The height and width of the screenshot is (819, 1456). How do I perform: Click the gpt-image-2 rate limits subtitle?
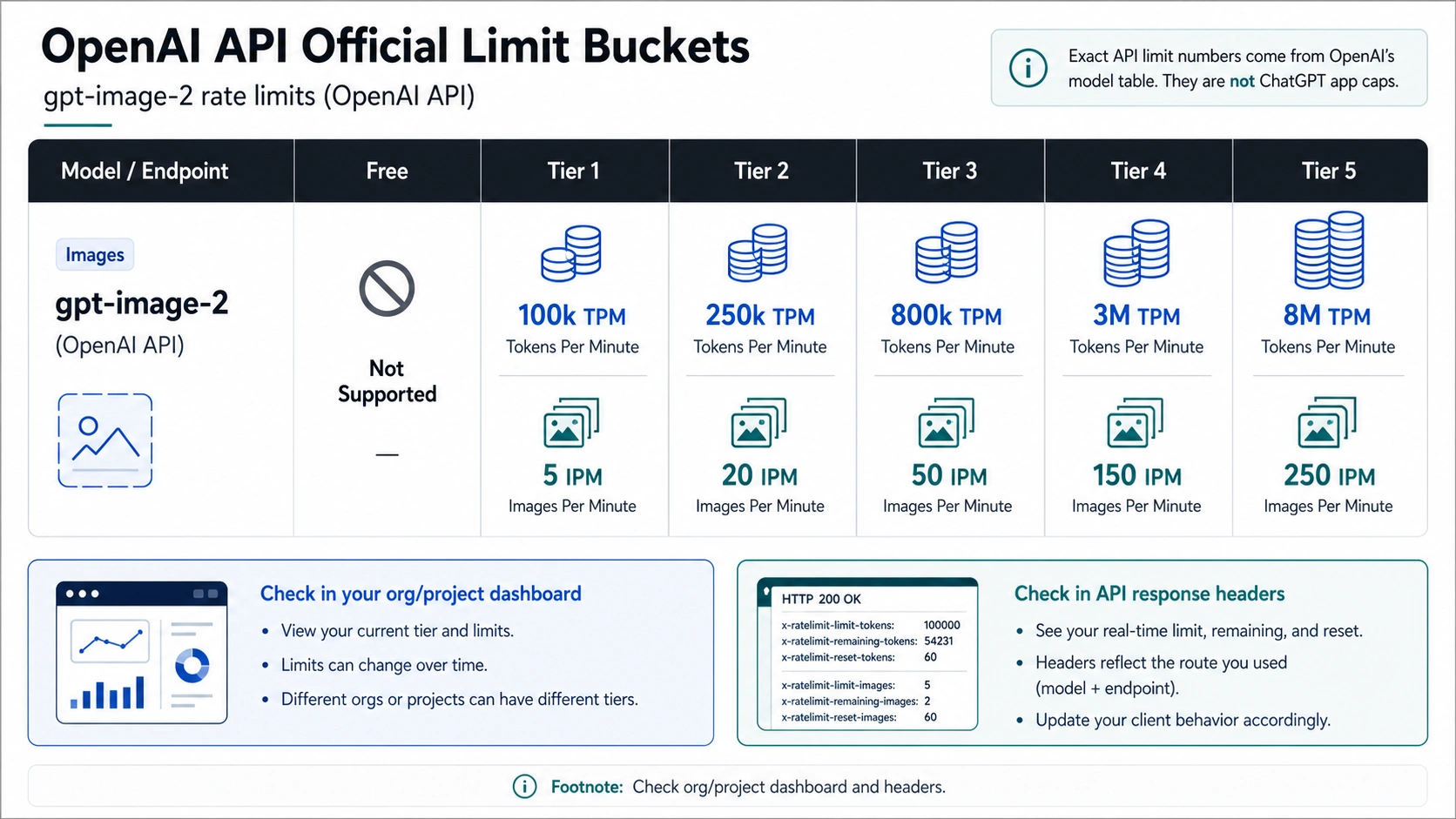pos(260,96)
